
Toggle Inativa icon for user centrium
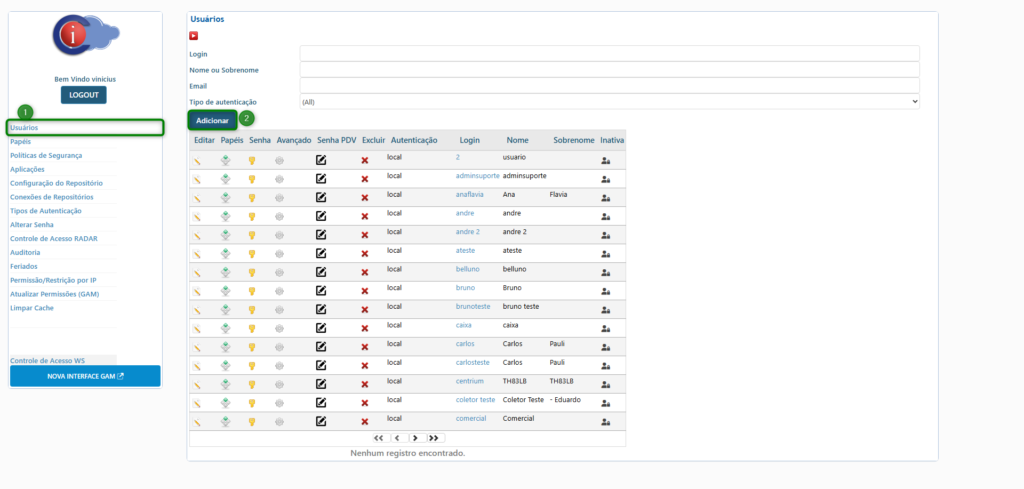click(605, 385)
